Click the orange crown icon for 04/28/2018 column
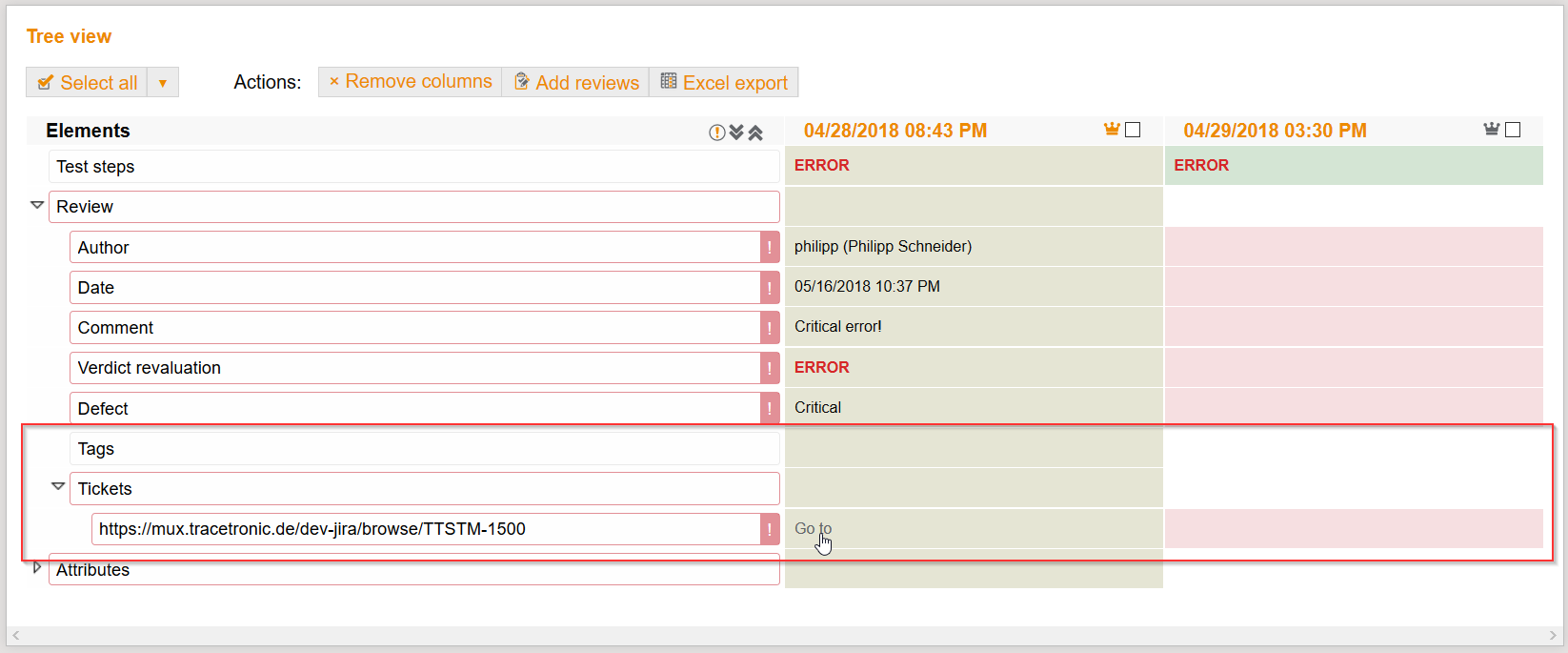 1112,129
